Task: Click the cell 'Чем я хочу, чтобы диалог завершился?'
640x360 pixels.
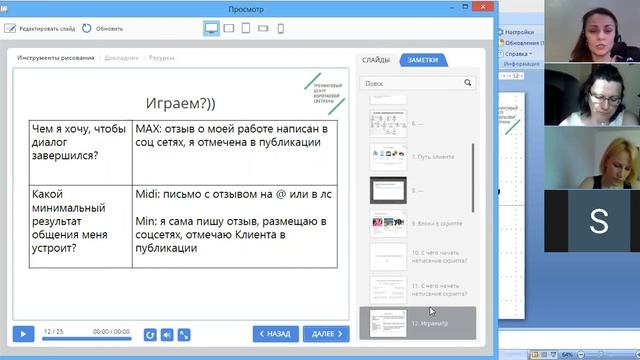Action: pyautogui.click(x=81, y=153)
